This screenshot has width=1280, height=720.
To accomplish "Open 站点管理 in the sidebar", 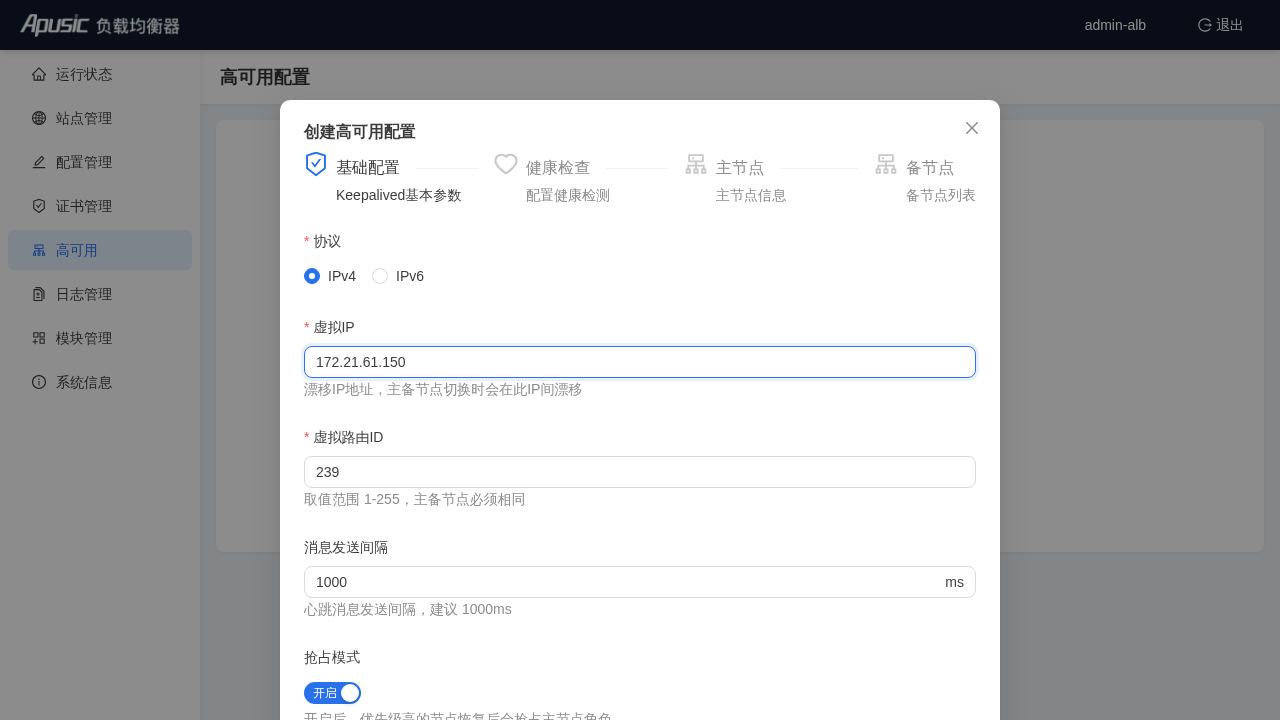I will click(100, 118).
